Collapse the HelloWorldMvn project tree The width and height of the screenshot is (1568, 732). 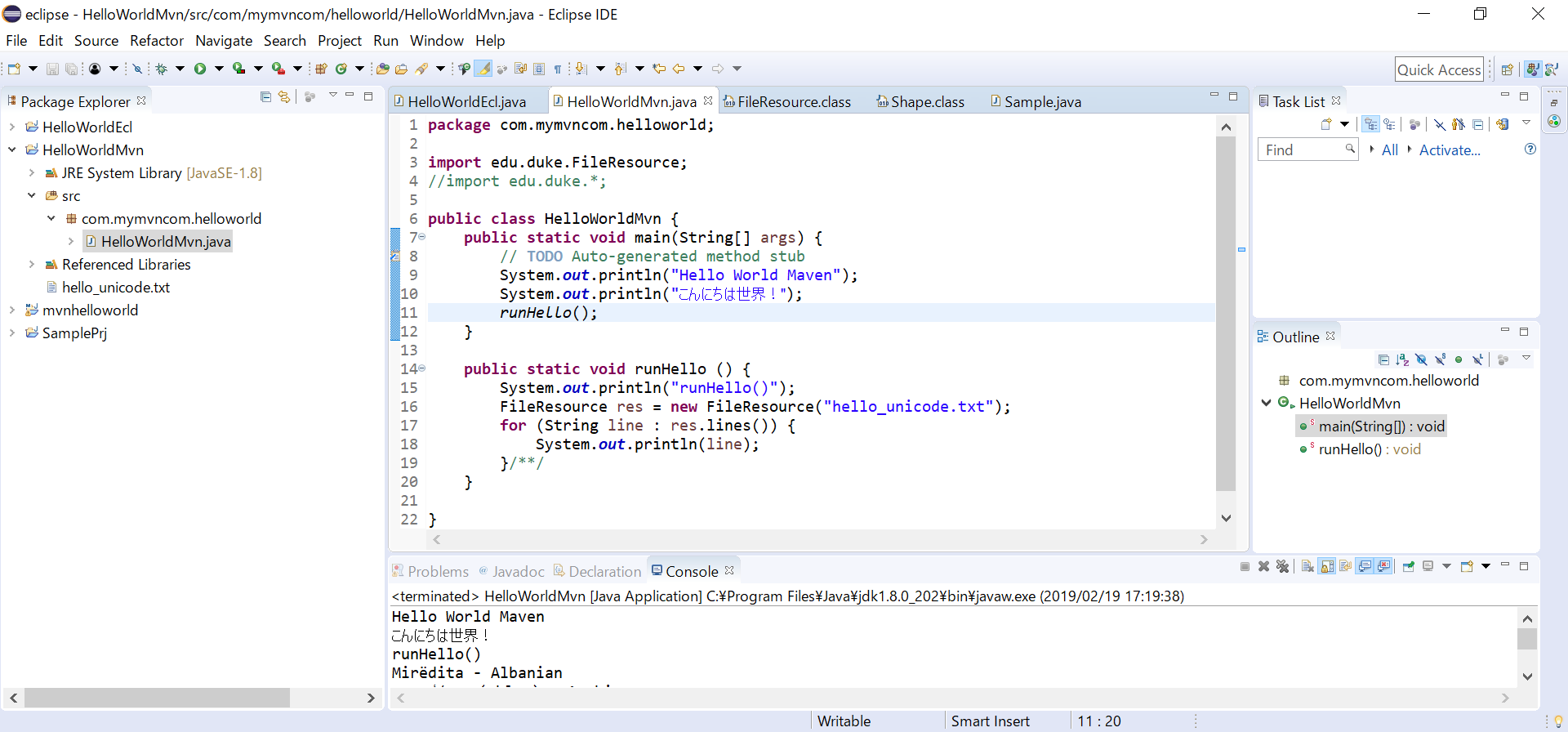click(12, 150)
